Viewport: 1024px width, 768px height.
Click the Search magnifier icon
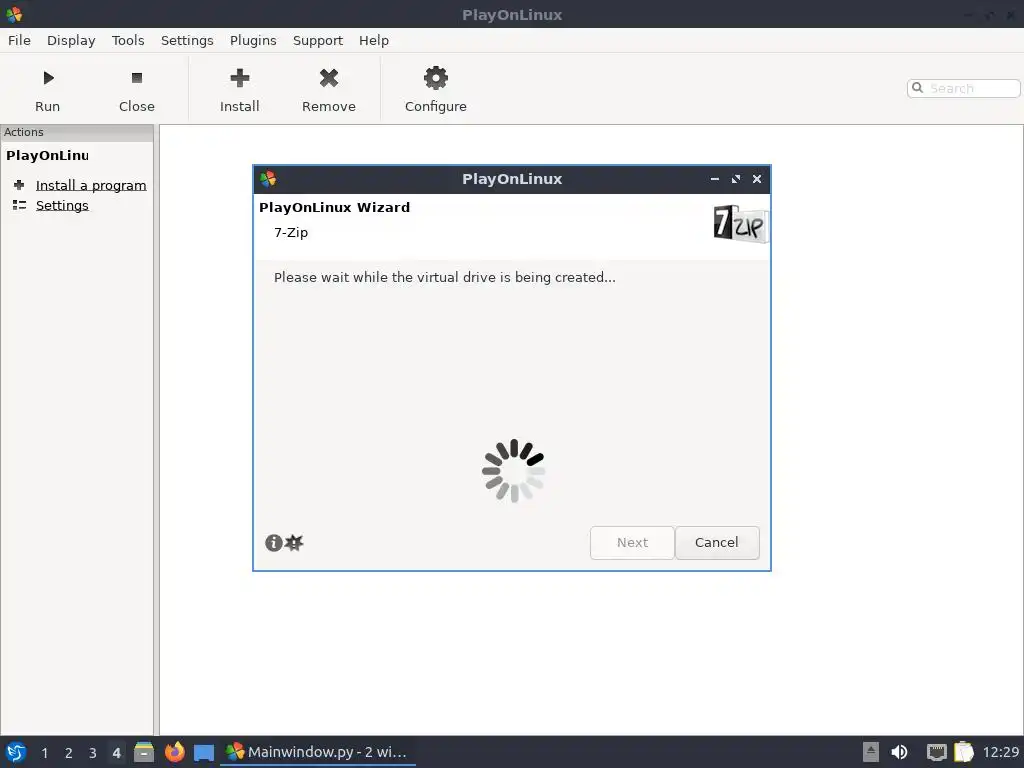(x=918, y=88)
